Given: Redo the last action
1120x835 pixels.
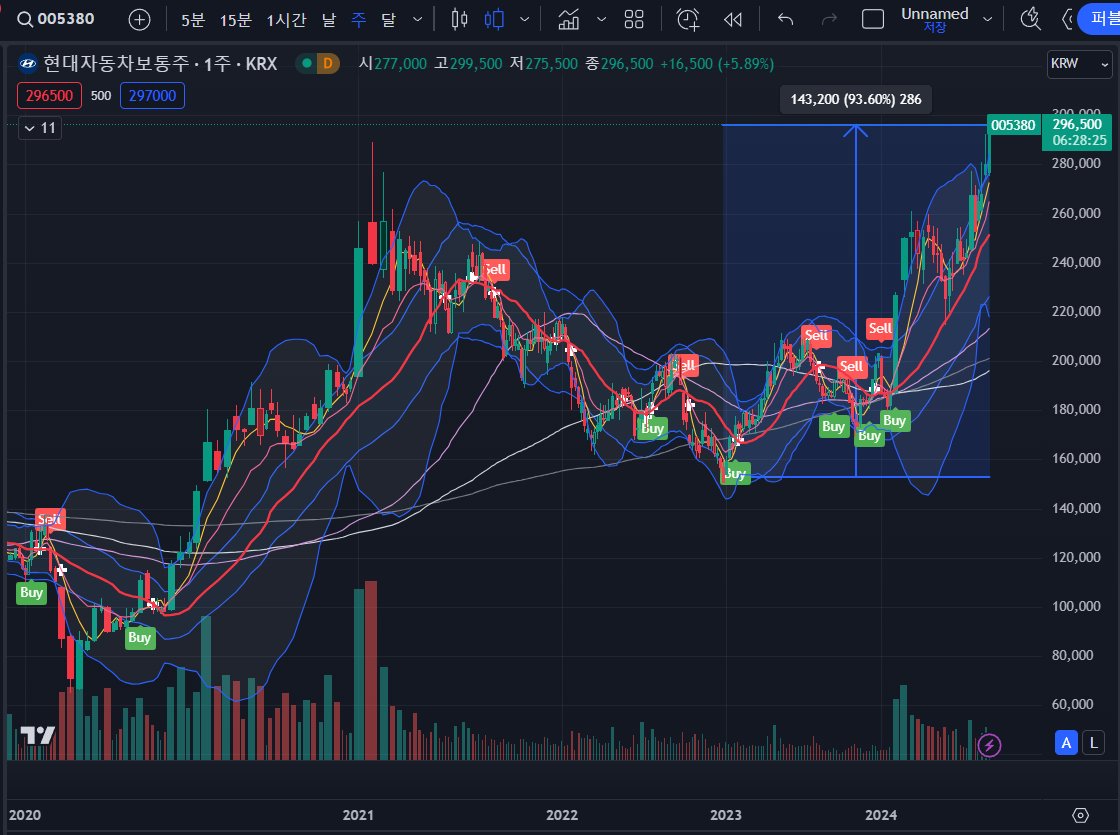Looking at the screenshot, I should point(829,19).
